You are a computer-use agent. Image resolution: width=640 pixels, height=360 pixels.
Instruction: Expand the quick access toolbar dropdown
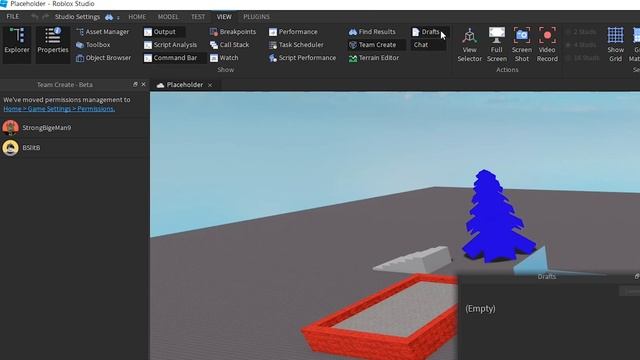(118, 18)
